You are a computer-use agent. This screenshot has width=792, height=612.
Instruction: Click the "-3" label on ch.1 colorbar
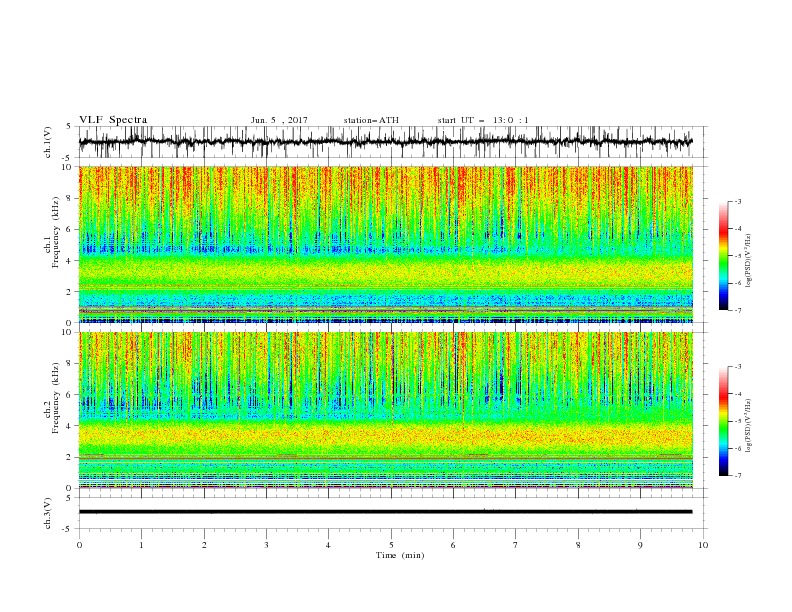coord(738,201)
